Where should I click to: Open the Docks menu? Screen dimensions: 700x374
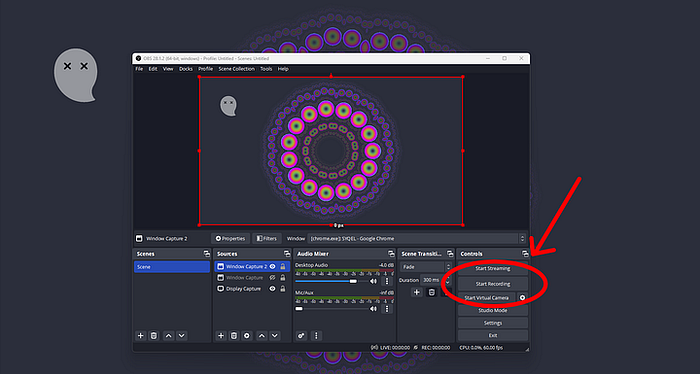pos(186,69)
